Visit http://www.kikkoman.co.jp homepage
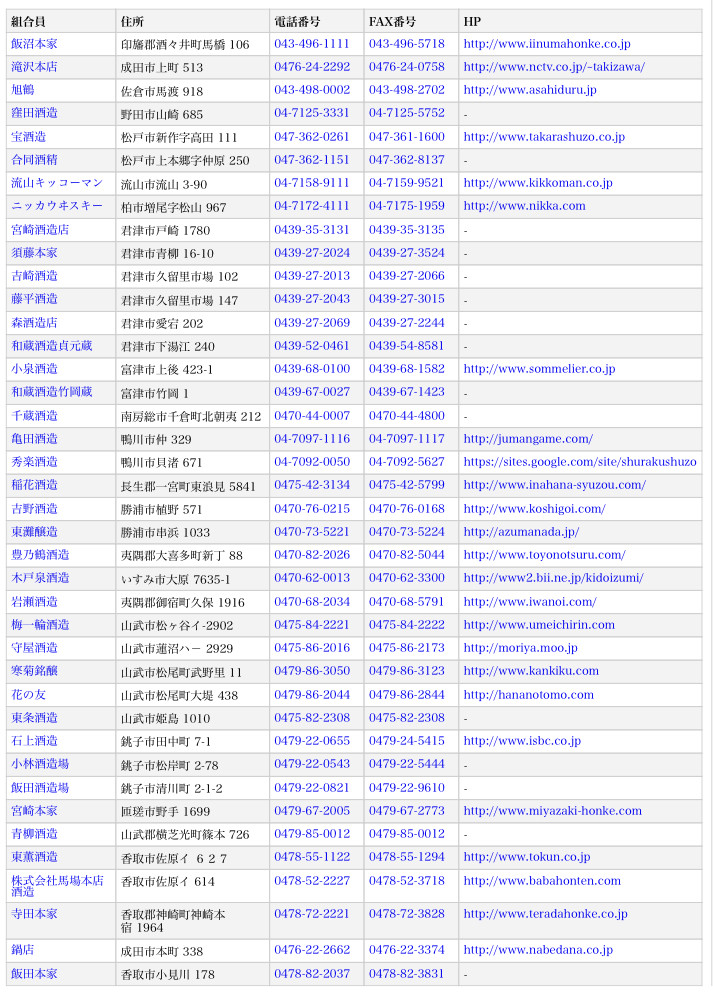The width and height of the screenshot is (713, 992). click(x=538, y=183)
